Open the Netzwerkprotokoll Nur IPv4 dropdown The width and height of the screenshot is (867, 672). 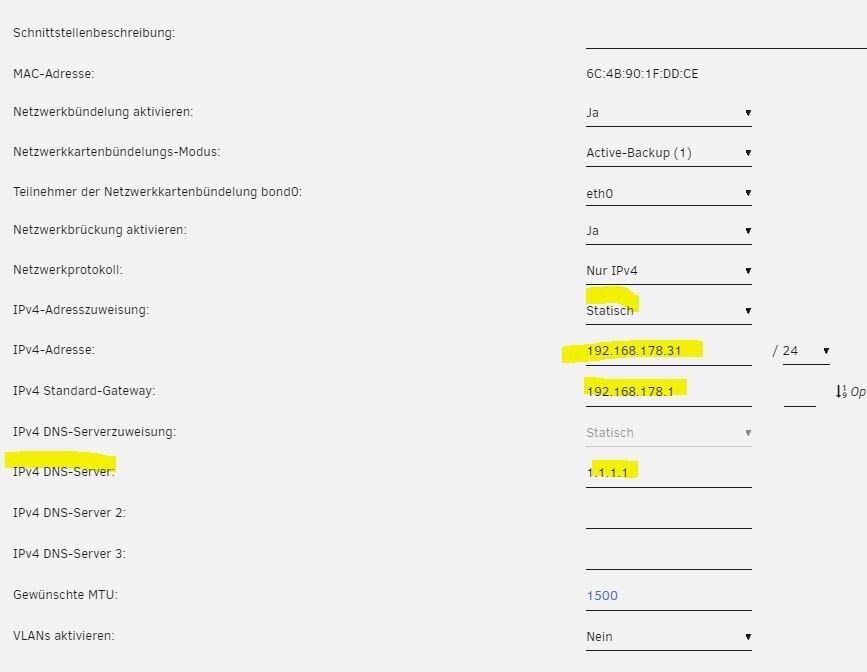point(668,270)
